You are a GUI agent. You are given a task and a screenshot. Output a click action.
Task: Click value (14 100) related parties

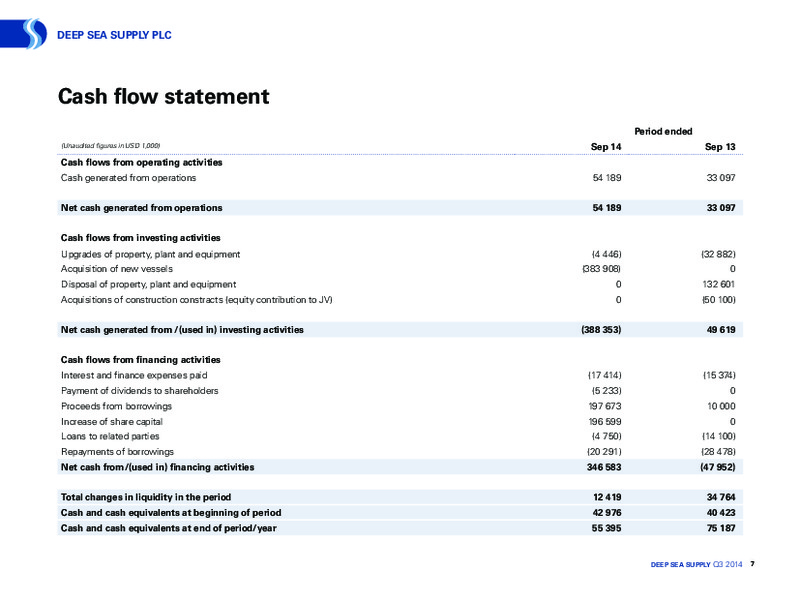pyautogui.click(x=719, y=436)
